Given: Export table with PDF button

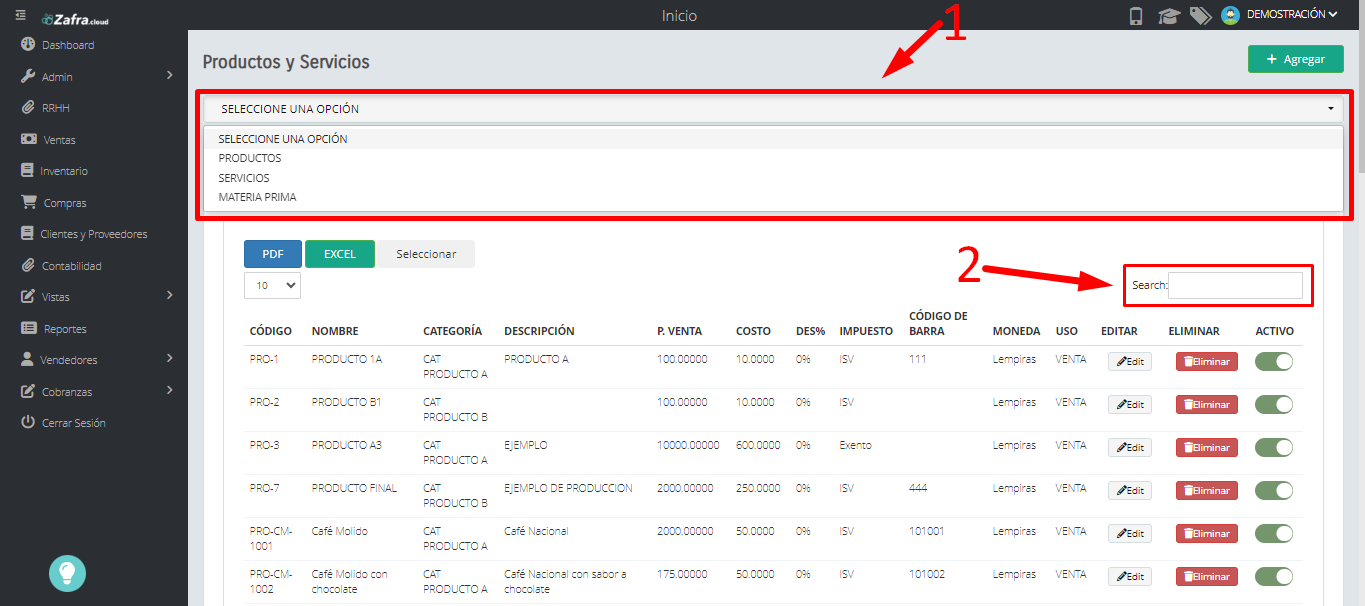Looking at the screenshot, I should [x=273, y=254].
